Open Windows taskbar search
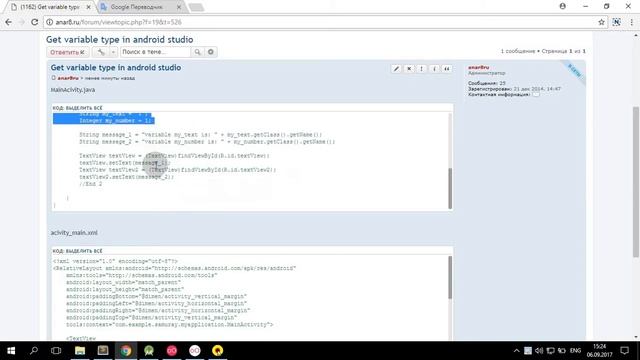 tap(34, 351)
